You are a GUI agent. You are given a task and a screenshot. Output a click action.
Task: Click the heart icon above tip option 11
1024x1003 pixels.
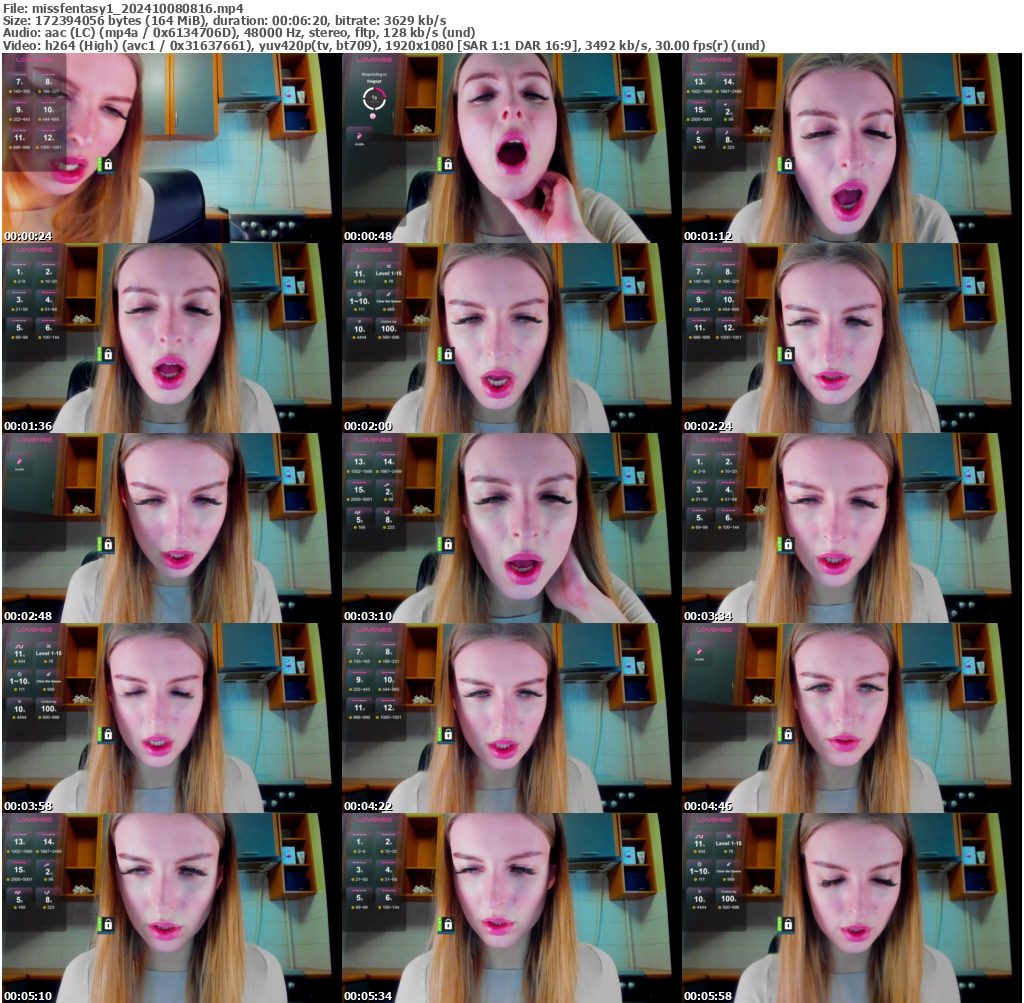pos(358,264)
